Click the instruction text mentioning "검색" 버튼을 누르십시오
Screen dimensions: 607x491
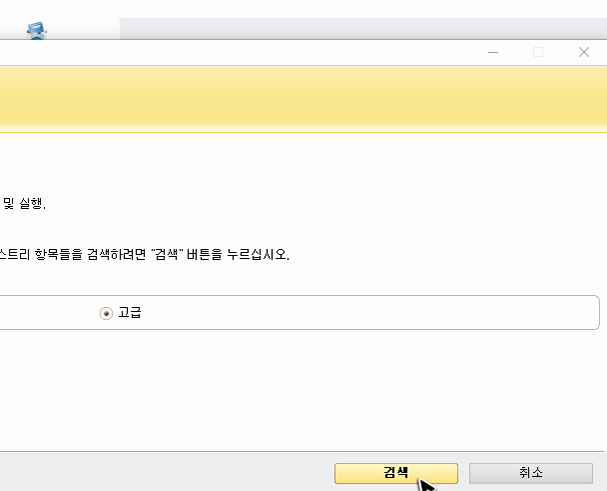coord(144,254)
